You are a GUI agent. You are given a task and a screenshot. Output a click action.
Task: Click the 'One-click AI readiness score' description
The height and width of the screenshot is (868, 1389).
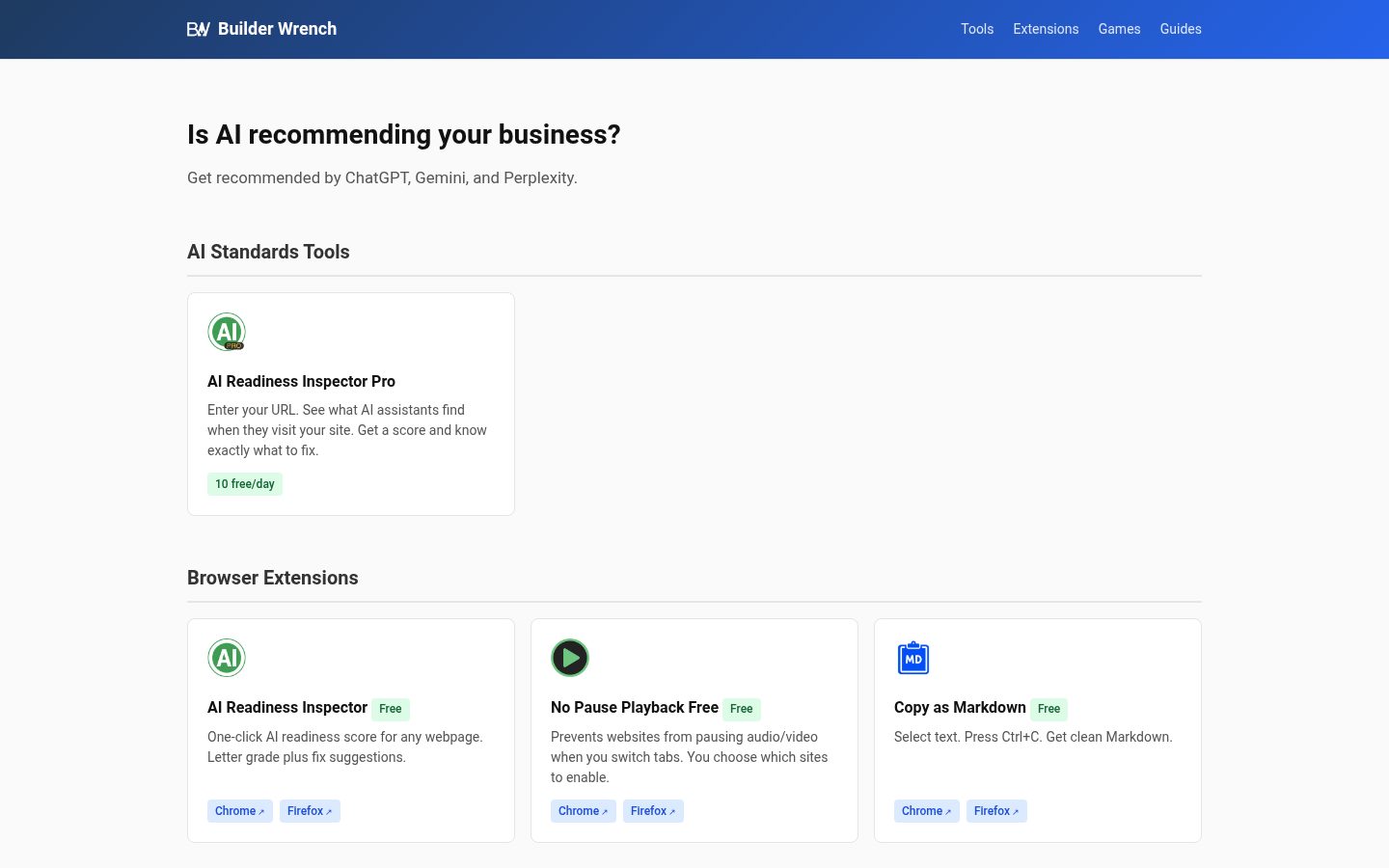(345, 746)
